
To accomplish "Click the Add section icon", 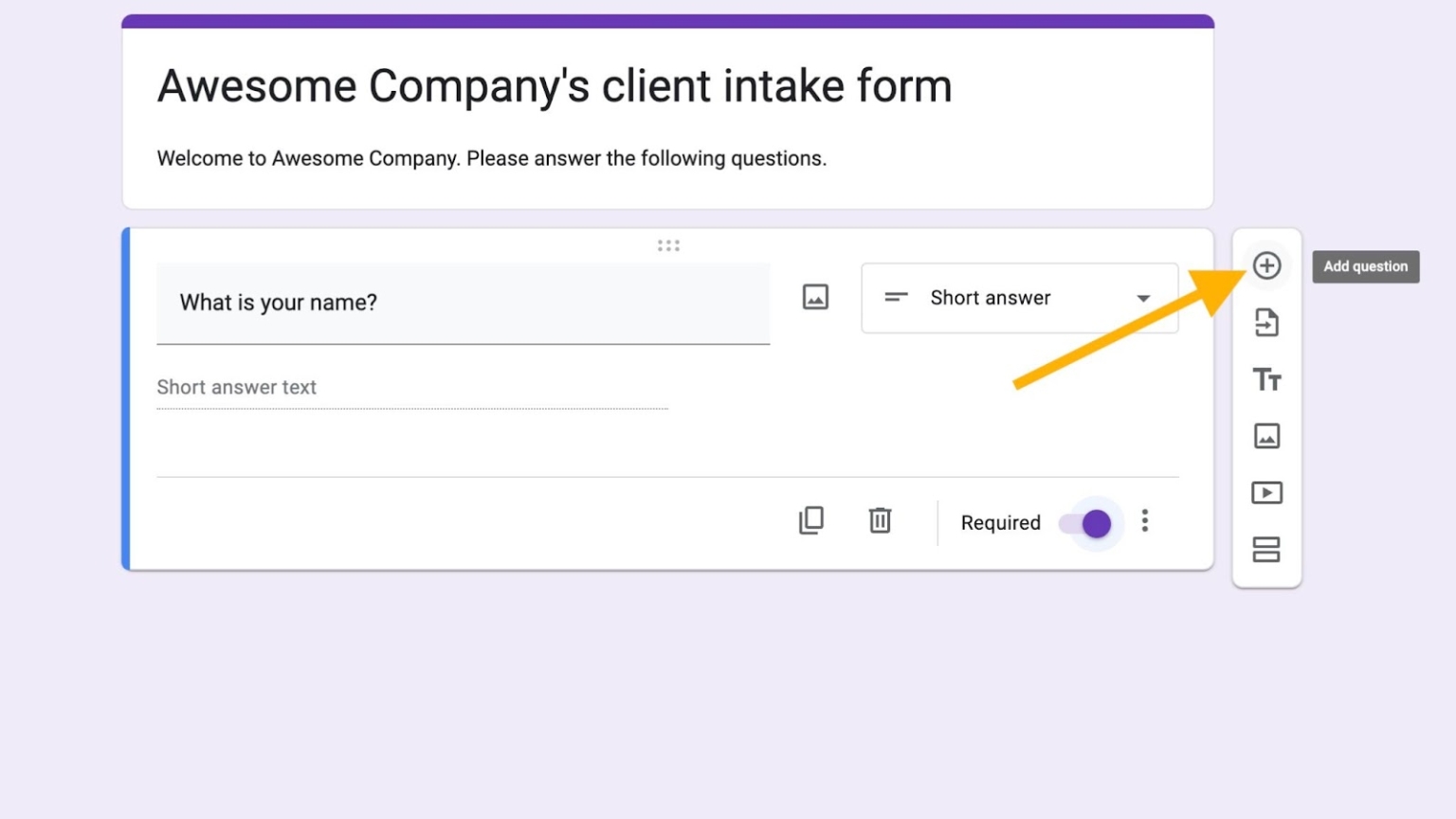I will point(1267,550).
